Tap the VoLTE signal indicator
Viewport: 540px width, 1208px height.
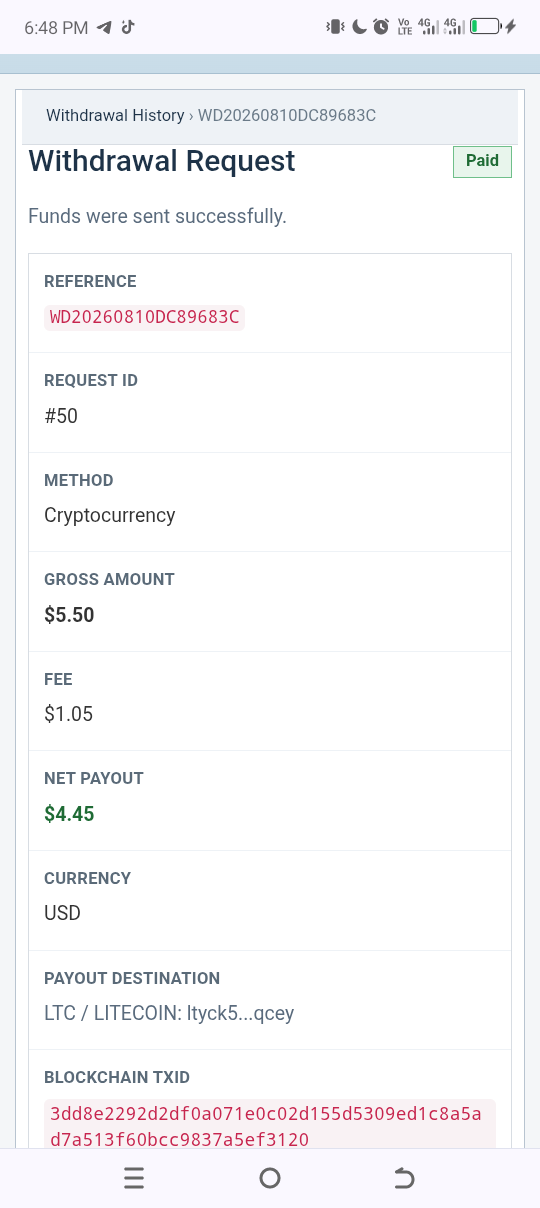click(x=405, y=27)
